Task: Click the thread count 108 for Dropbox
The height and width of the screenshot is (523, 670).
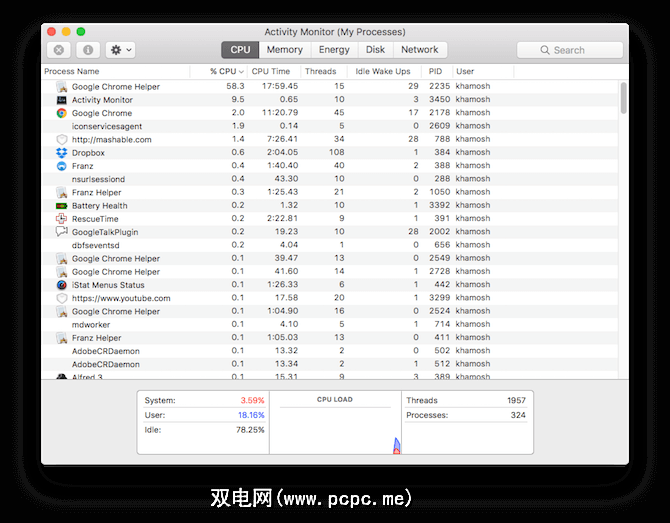Action: click(337, 153)
